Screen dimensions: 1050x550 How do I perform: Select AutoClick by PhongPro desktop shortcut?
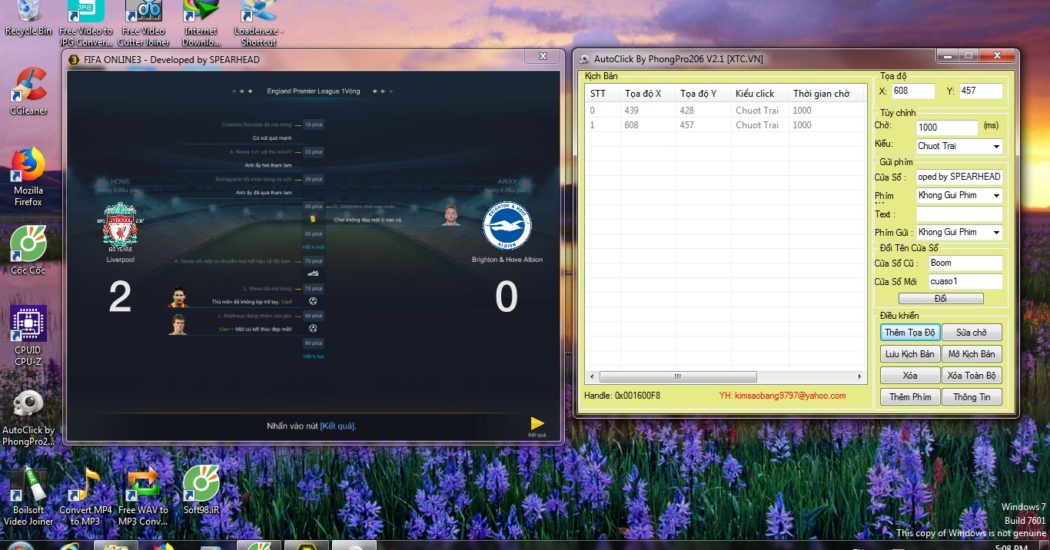[28, 417]
